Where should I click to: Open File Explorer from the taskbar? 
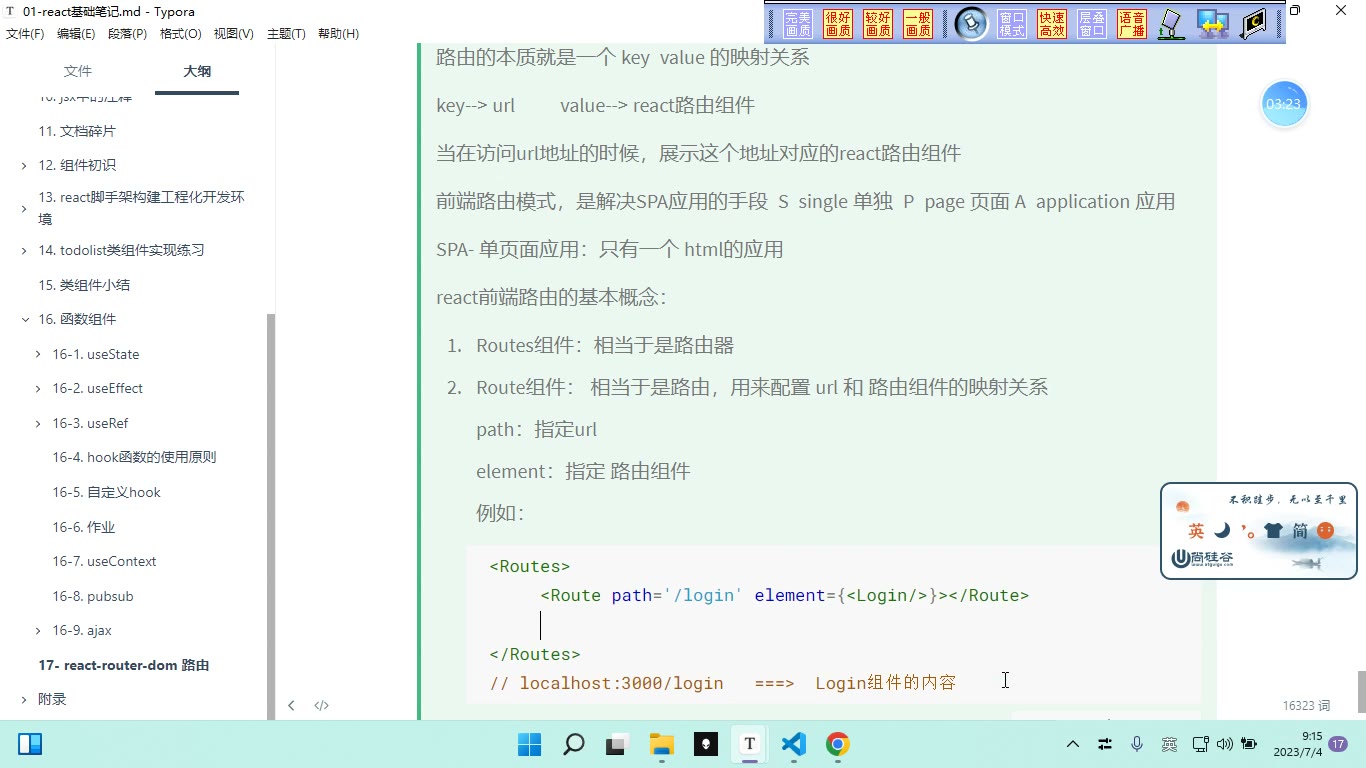(x=661, y=744)
